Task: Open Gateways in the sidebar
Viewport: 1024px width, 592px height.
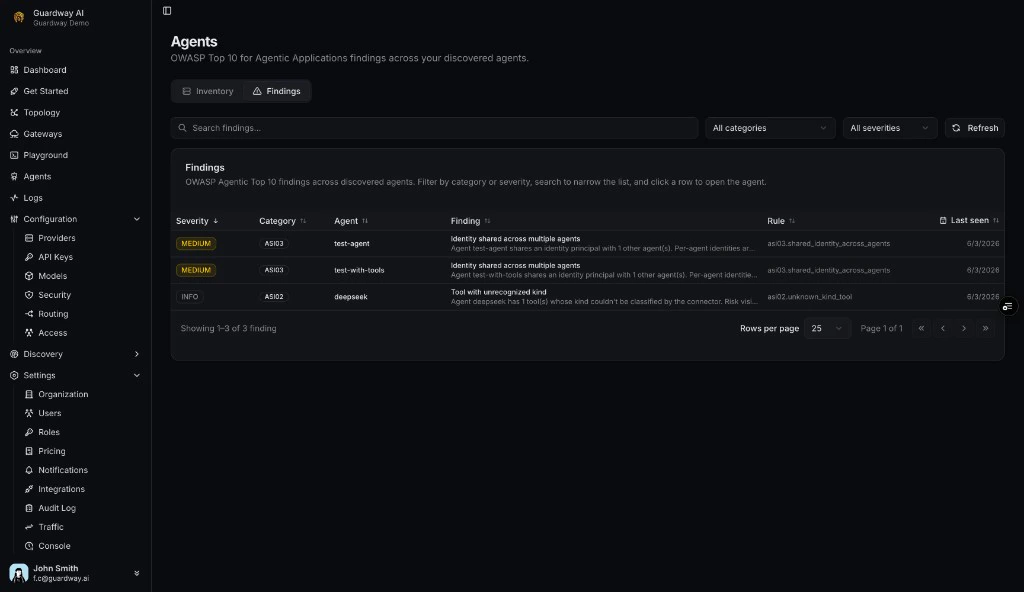Action: [x=37, y=134]
